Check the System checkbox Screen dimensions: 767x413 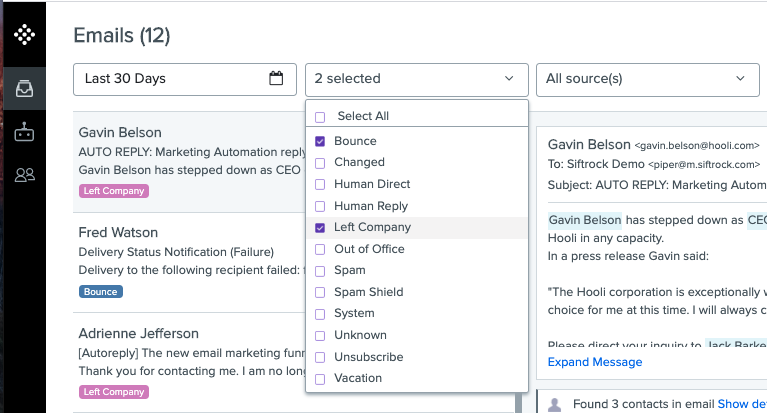pyautogui.click(x=320, y=314)
